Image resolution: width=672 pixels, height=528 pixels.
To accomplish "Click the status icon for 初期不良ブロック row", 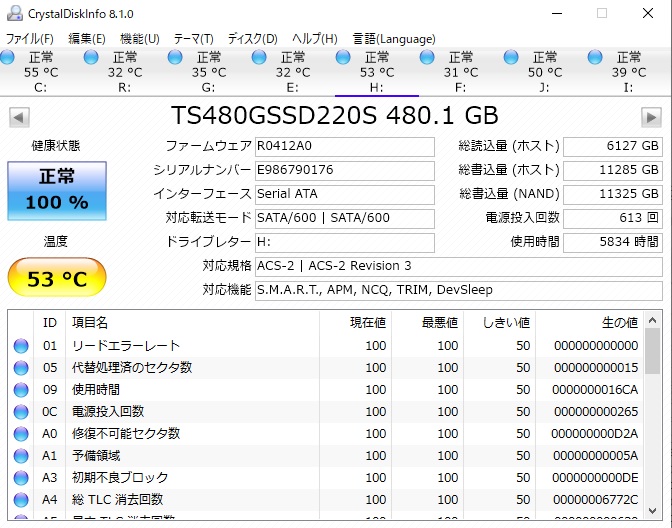I will [x=21, y=478].
